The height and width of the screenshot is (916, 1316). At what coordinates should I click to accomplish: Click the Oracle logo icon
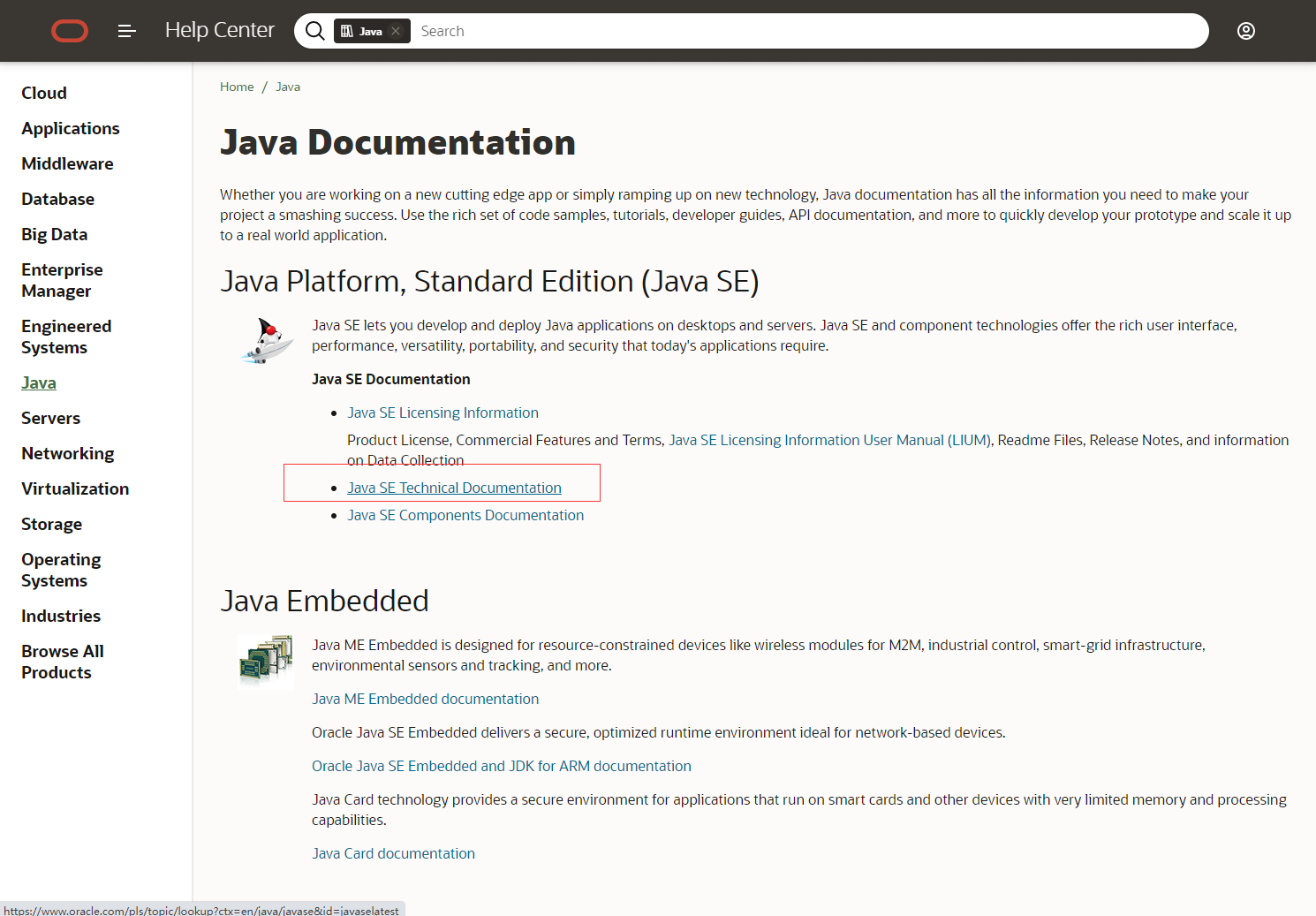(x=70, y=32)
